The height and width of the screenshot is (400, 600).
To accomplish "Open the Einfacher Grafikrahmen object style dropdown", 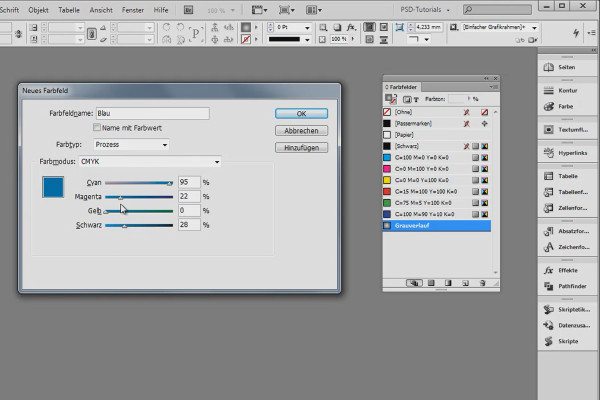I will [x=535, y=28].
